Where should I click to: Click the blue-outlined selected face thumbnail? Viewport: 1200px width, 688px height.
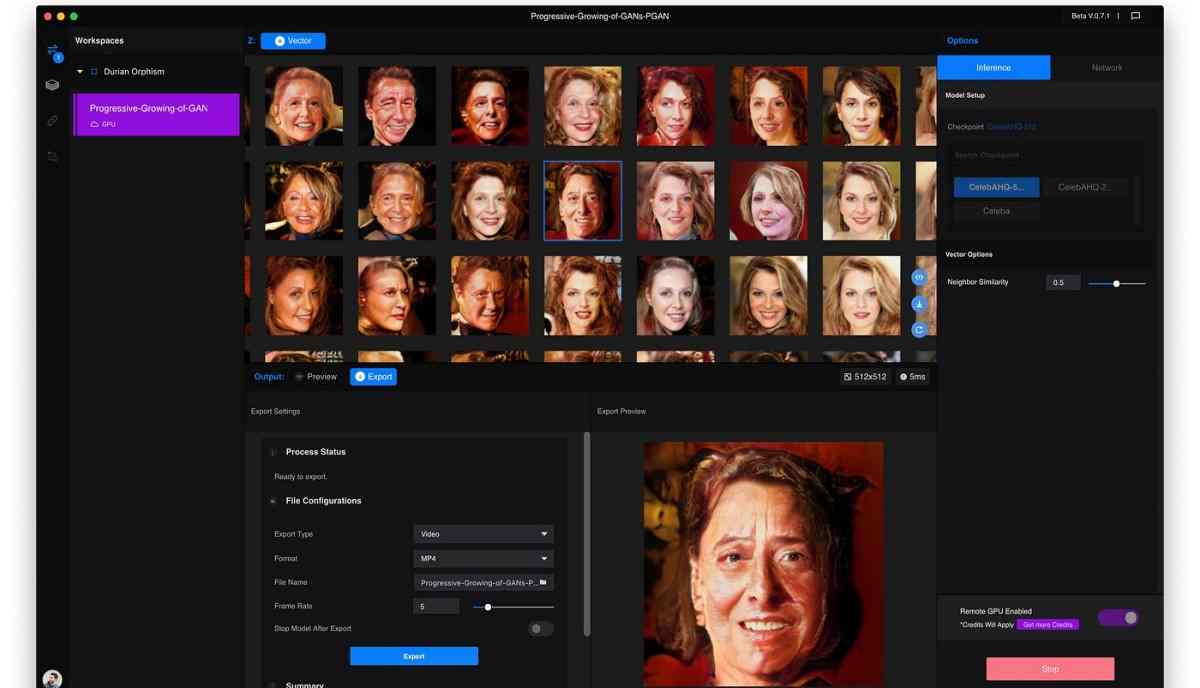(583, 201)
